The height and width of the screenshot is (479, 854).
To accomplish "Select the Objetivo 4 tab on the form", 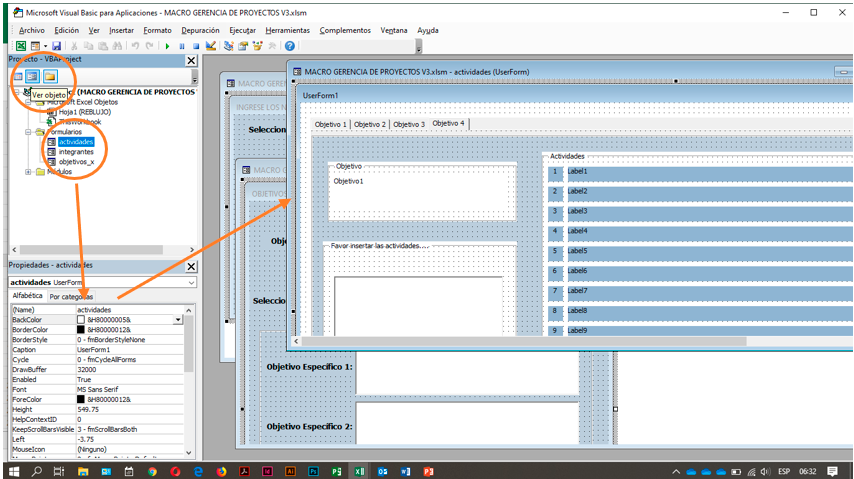I will pyautogui.click(x=448, y=123).
